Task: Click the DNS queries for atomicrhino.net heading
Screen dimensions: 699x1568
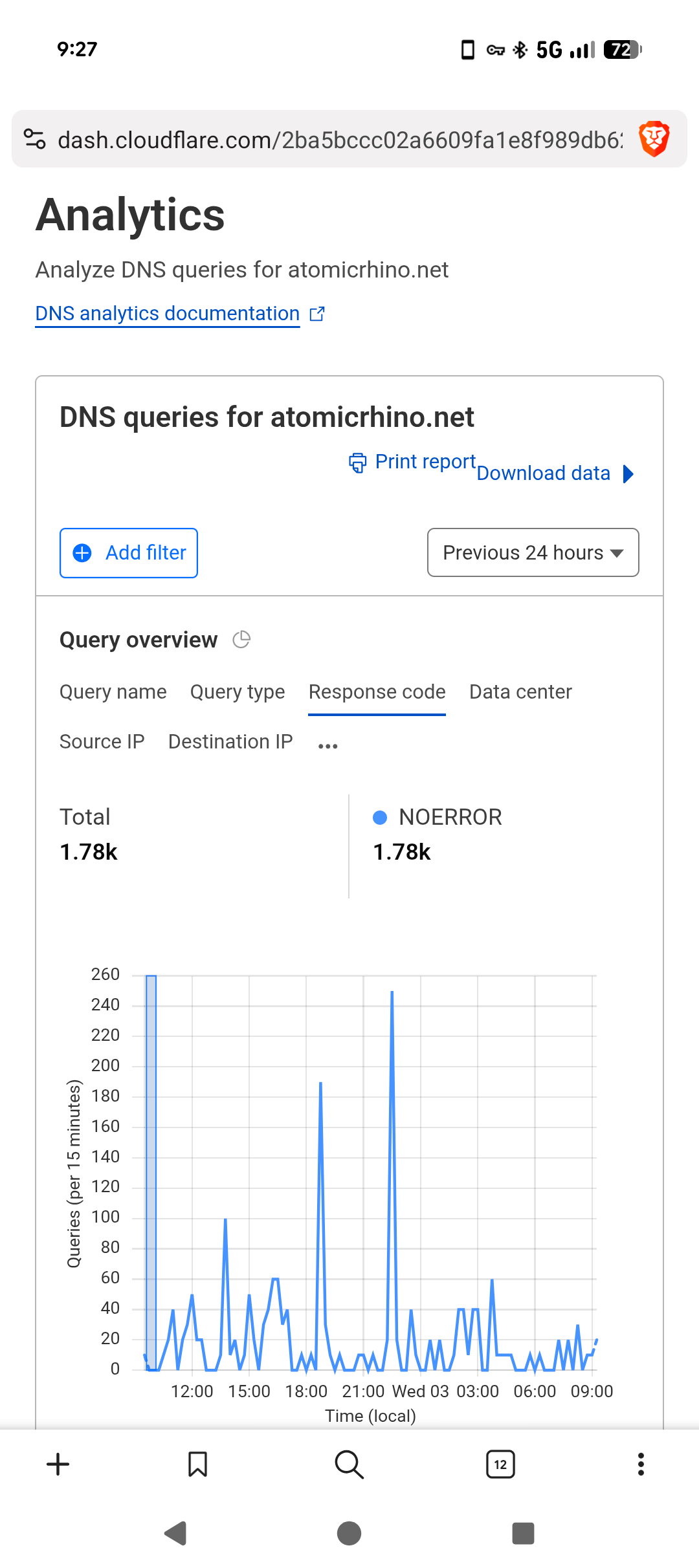Action: [267, 417]
